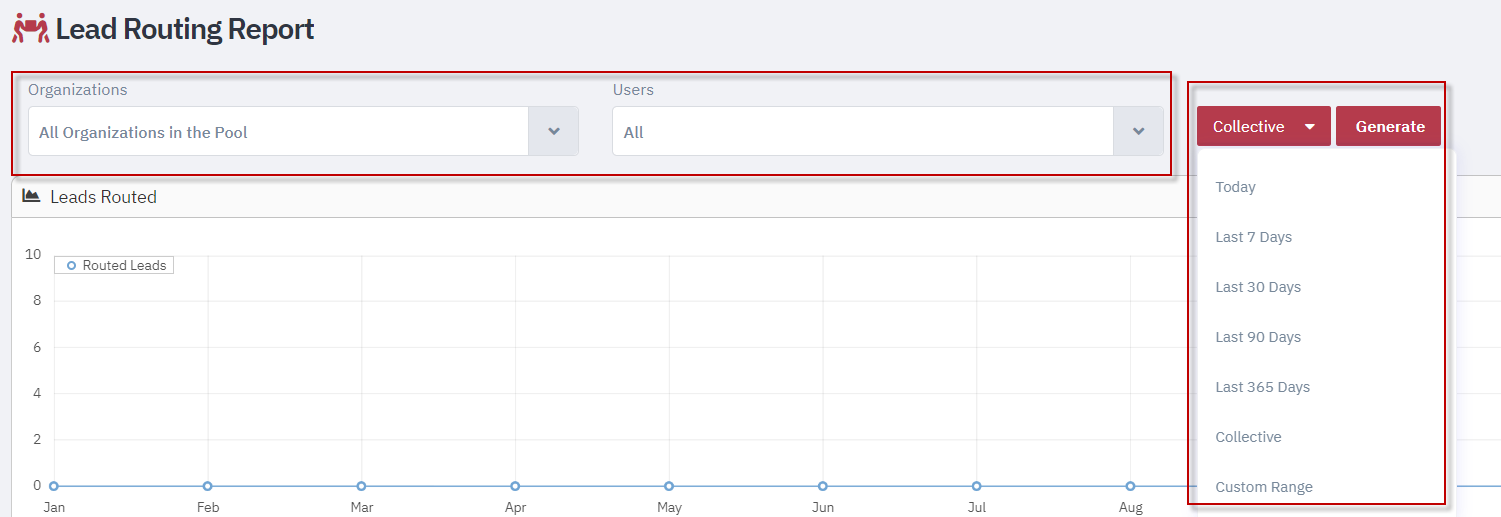
Task: Choose Last 30 Days option
Action: point(1258,287)
